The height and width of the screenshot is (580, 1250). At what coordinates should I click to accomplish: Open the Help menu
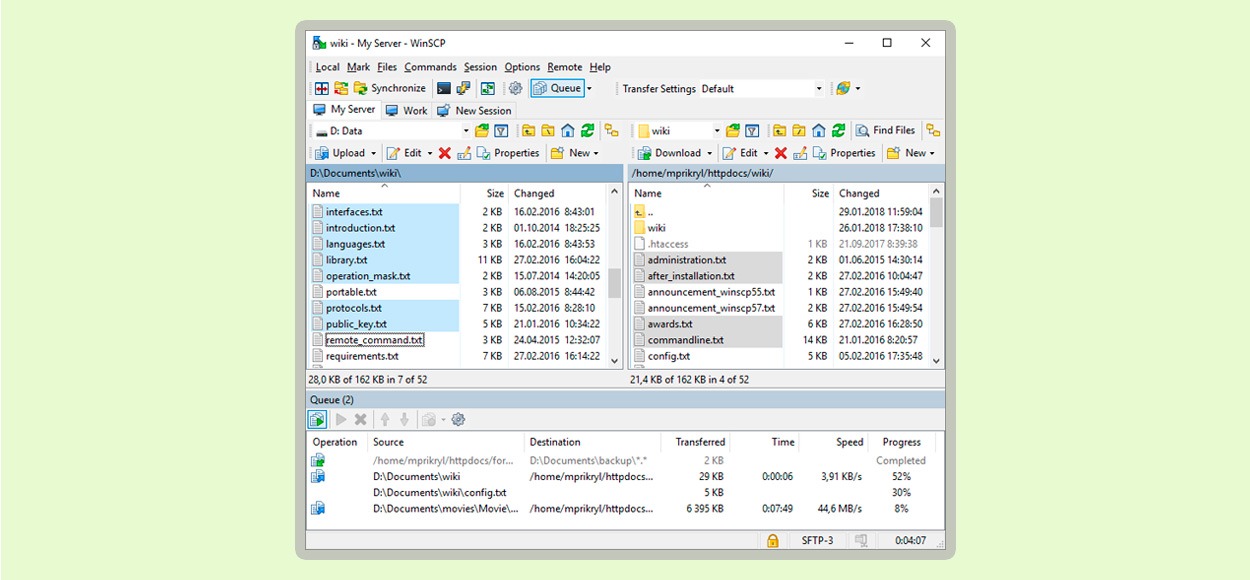[x=600, y=67]
